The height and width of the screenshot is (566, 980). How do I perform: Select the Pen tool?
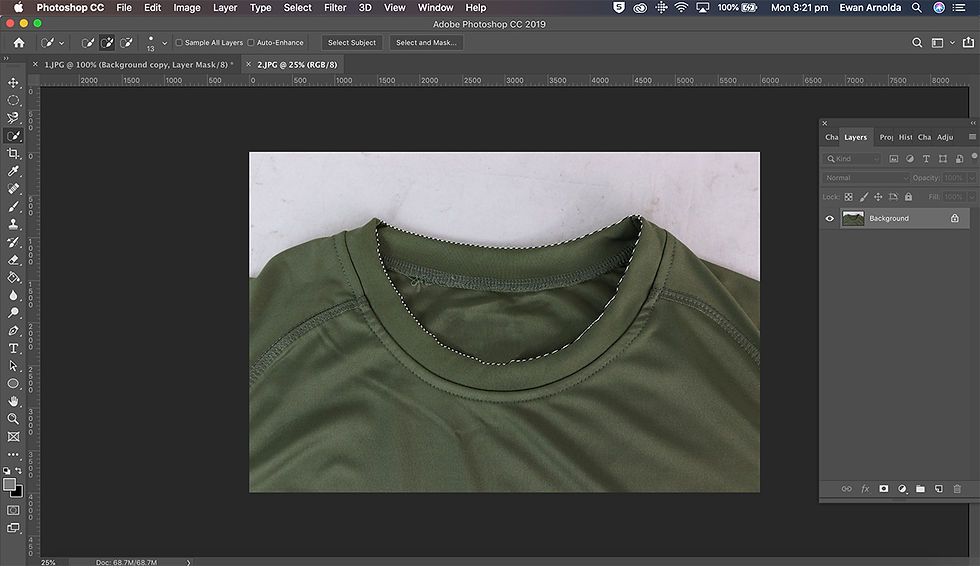[13, 330]
